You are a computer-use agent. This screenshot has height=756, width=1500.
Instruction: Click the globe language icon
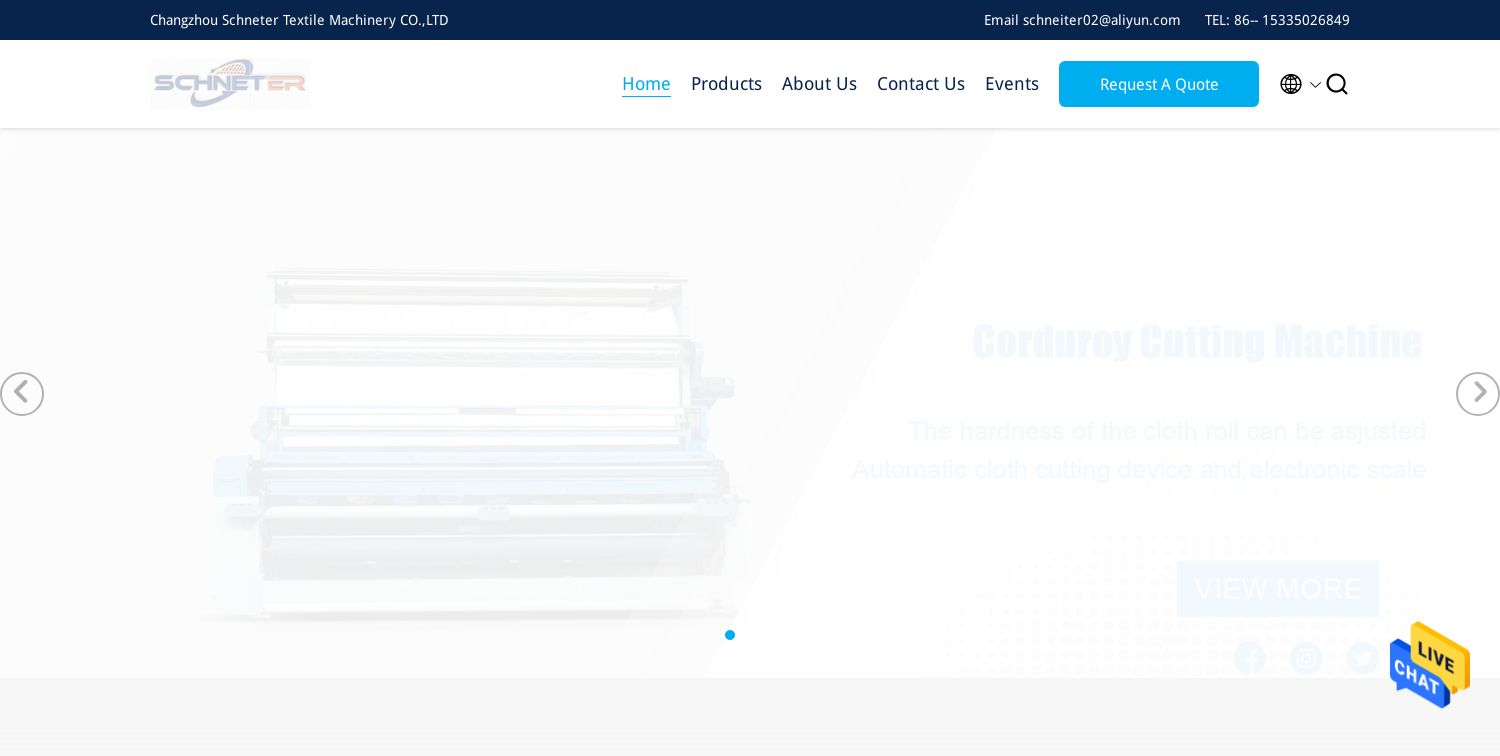[x=1291, y=84]
